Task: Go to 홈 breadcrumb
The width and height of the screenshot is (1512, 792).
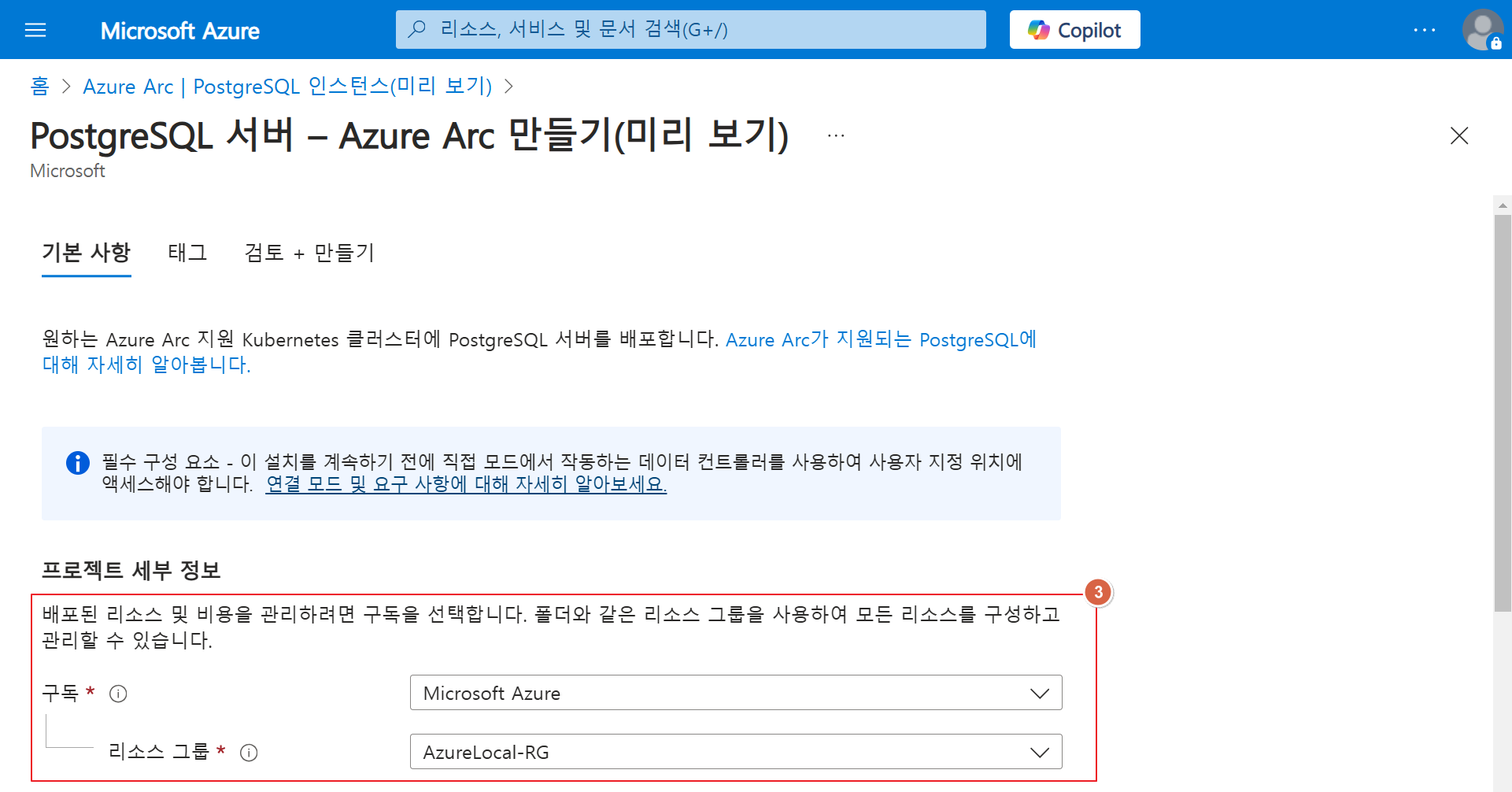Action: click(39, 86)
